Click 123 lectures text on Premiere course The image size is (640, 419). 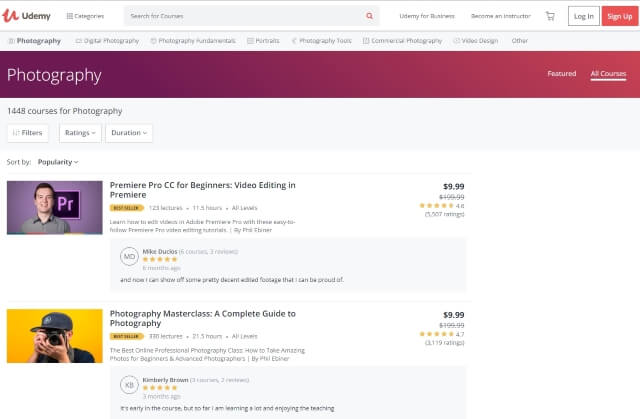click(165, 208)
